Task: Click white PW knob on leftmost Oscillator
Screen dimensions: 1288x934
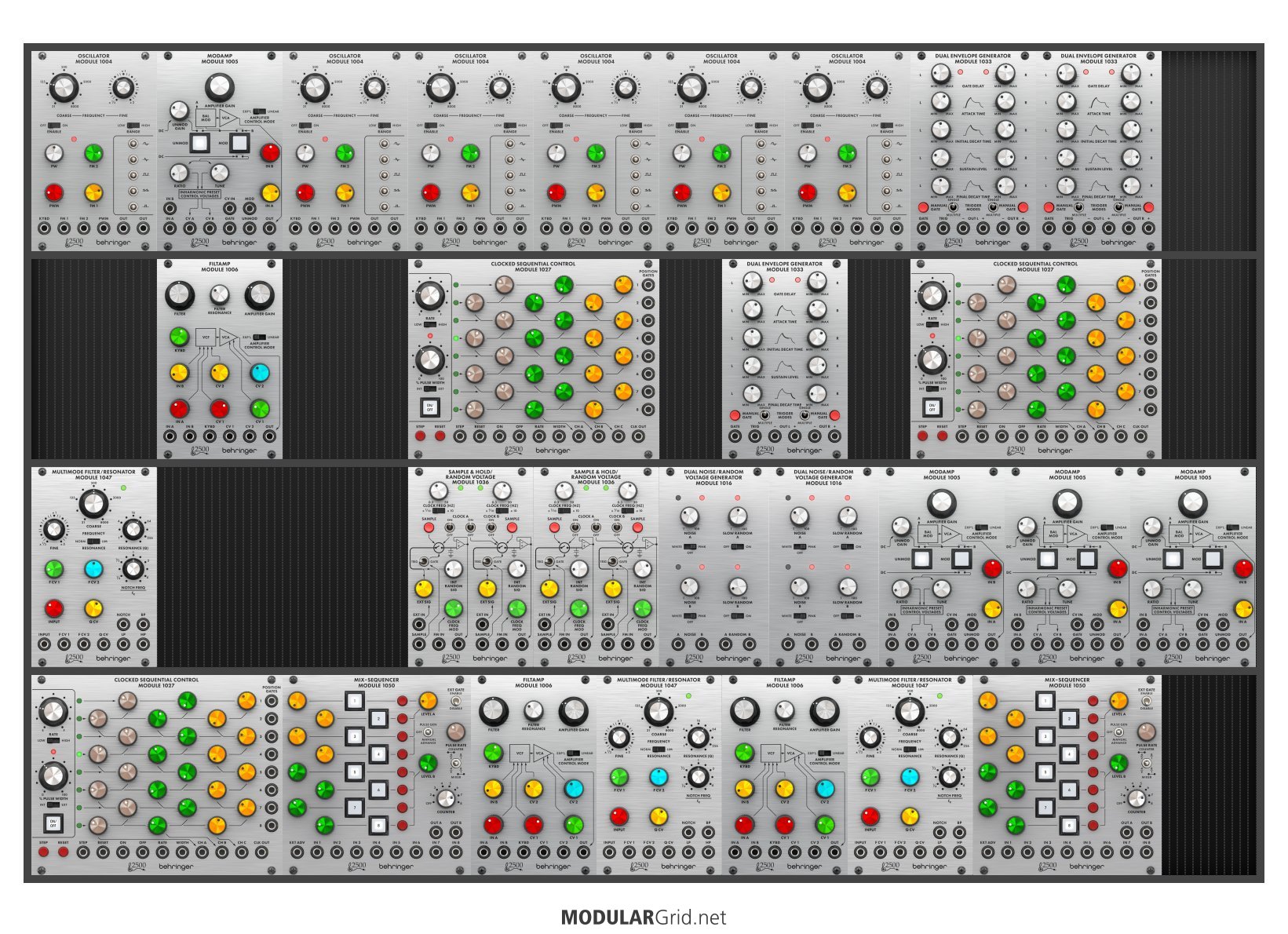Action: 53,153
